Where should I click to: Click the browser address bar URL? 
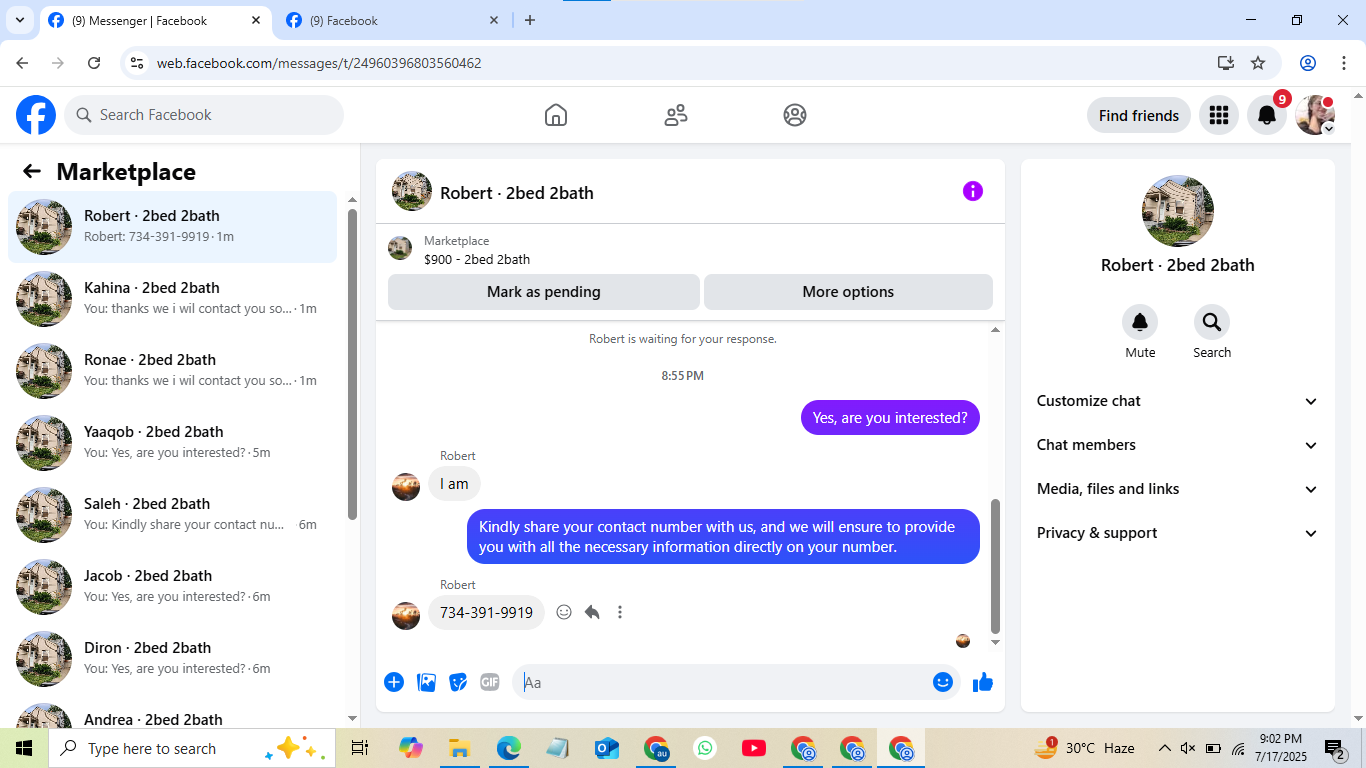click(319, 63)
